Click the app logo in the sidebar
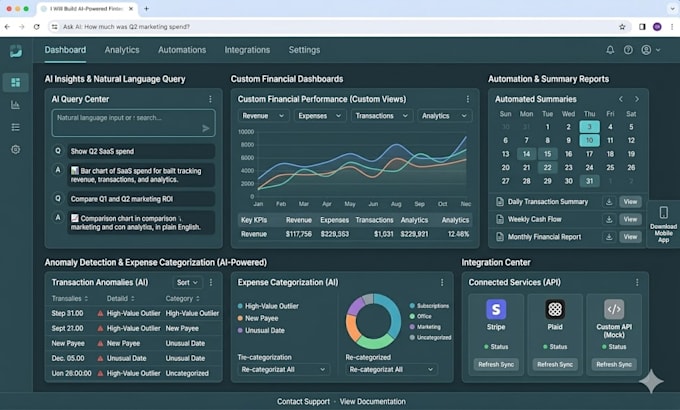Image resolution: width=680 pixels, height=410 pixels. [16, 51]
